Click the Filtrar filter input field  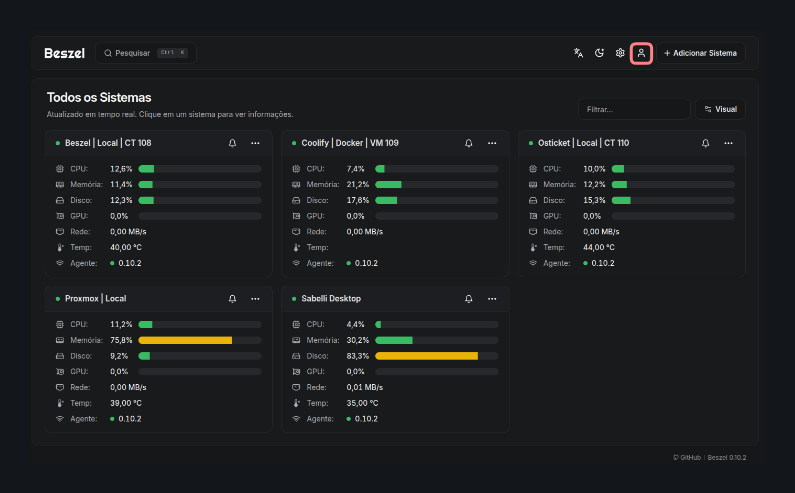pyautogui.click(x=634, y=109)
